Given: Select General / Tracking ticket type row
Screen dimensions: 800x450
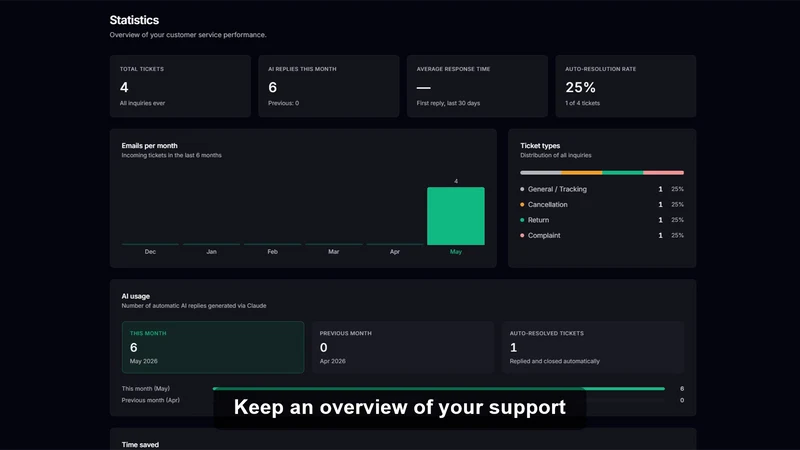Looking at the screenshot, I should point(602,189).
